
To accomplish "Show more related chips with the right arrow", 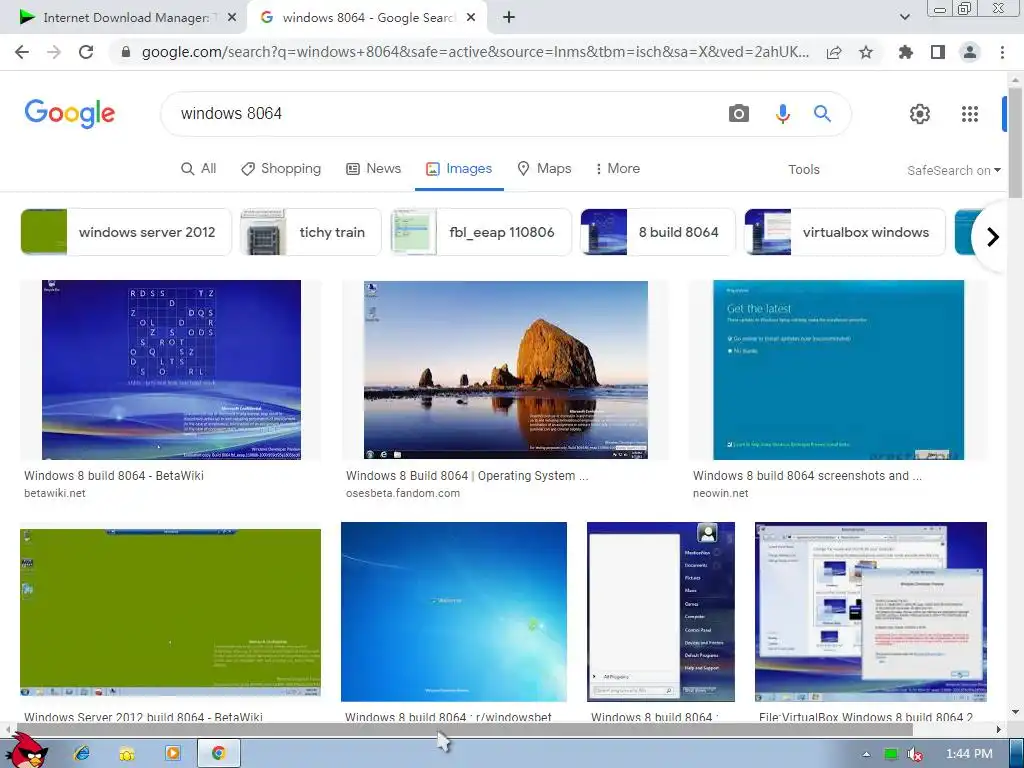I will pyautogui.click(x=993, y=236).
